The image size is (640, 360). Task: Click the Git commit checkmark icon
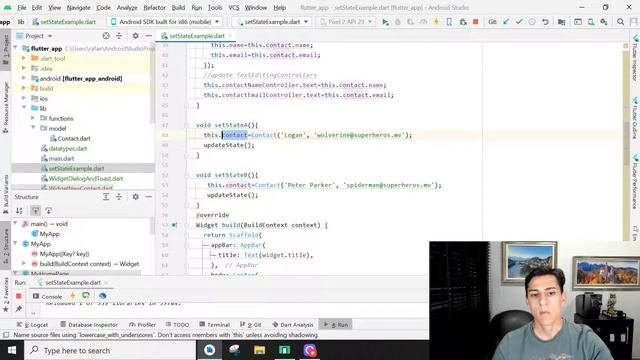(519, 22)
